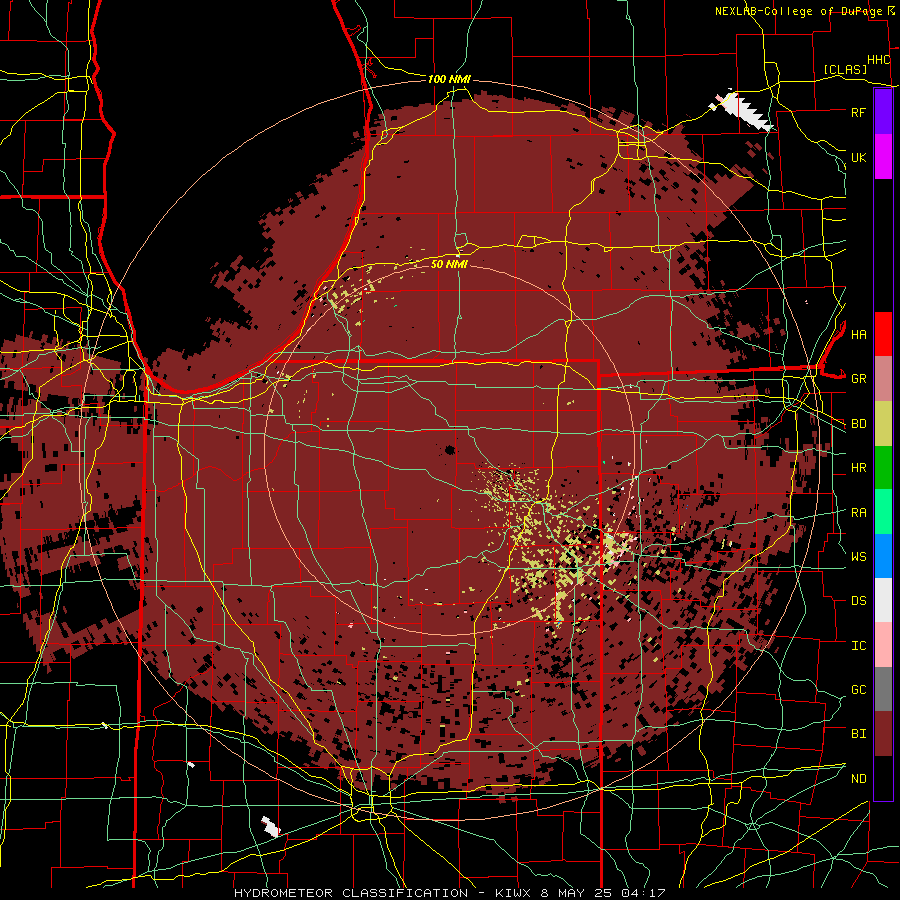The height and width of the screenshot is (900, 900).
Task: Click the 100 NMI range ring label
Action: pyautogui.click(x=449, y=79)
